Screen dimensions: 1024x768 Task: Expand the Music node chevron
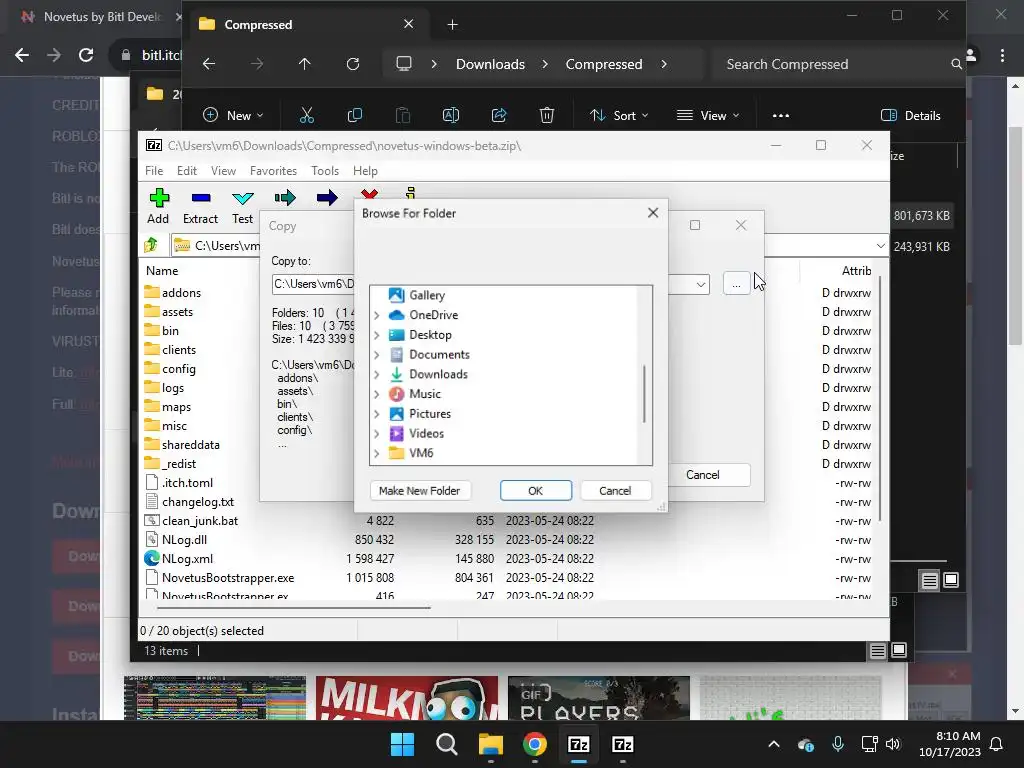[377, 394]
